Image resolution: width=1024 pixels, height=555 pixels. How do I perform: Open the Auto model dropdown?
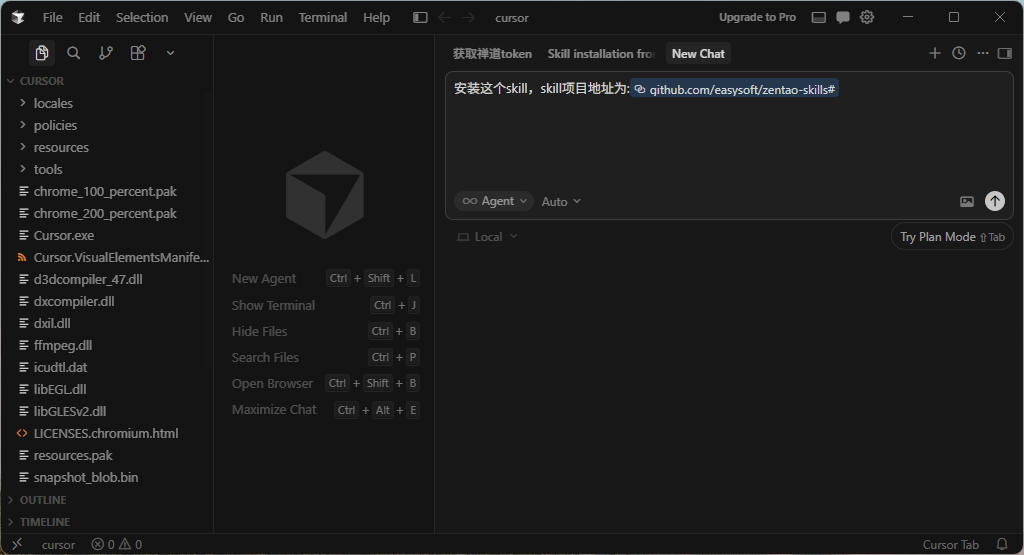[561, 202]
